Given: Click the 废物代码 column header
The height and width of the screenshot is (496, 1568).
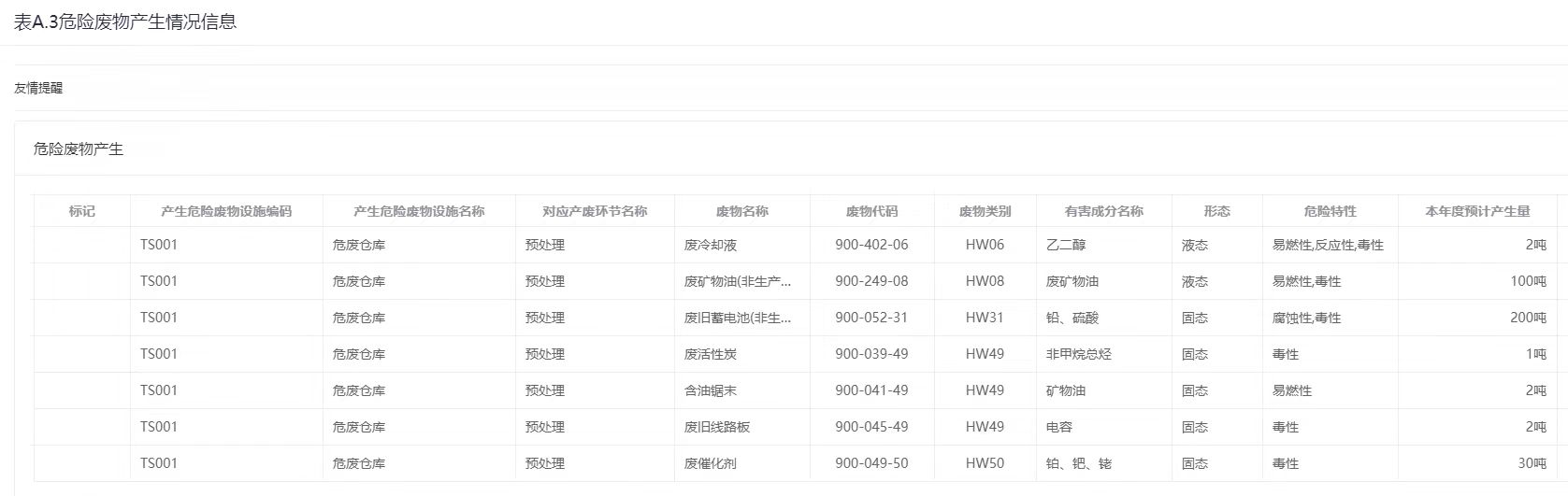Looking at the screenshot, I should 871,211.
